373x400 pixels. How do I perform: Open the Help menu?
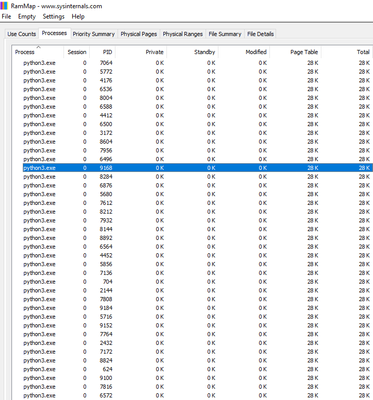78,16
